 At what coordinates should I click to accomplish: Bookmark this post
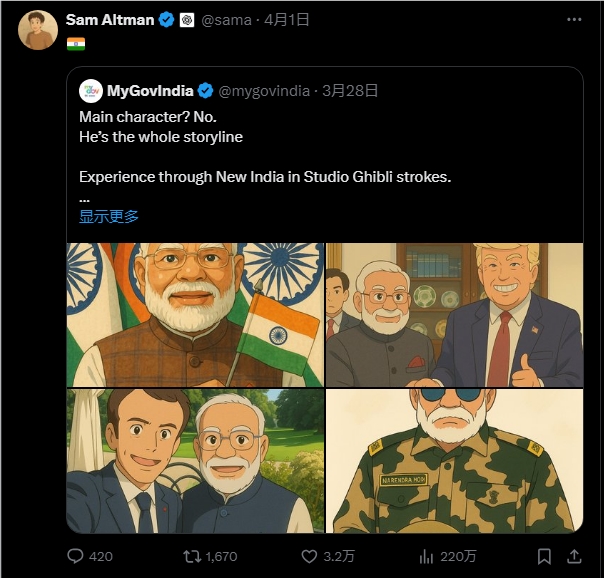(544, 556)
